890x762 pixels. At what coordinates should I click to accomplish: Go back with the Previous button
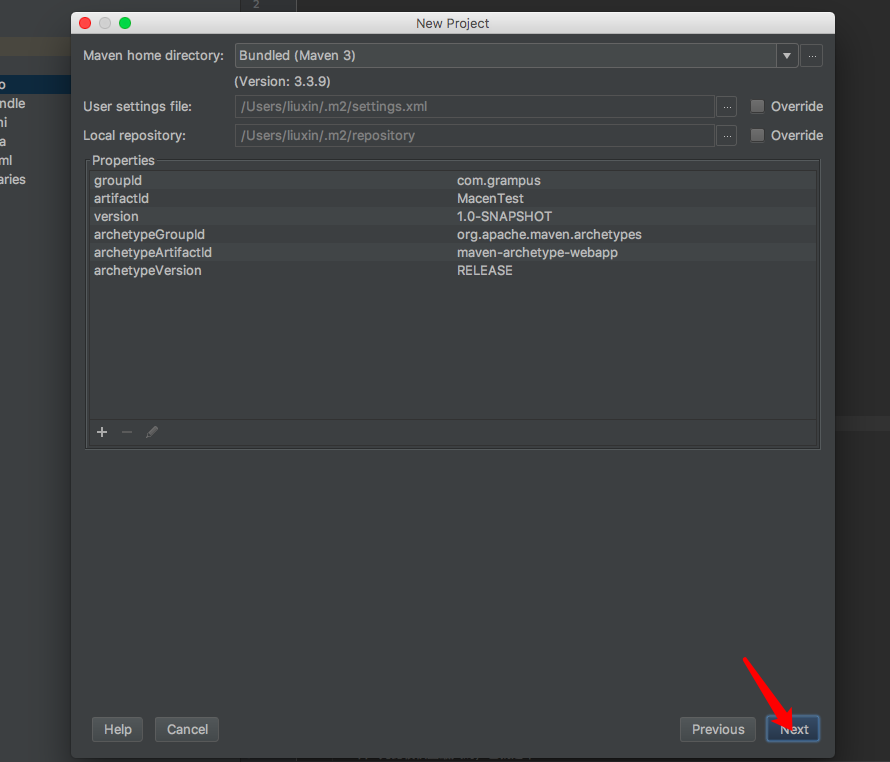(x=718, y=729)
